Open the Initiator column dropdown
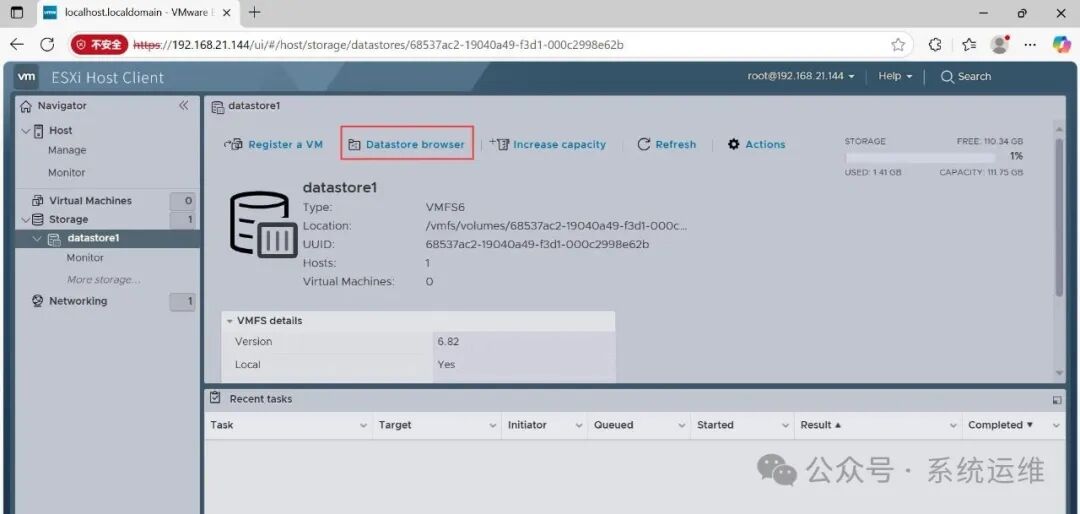 click(579, 426)
